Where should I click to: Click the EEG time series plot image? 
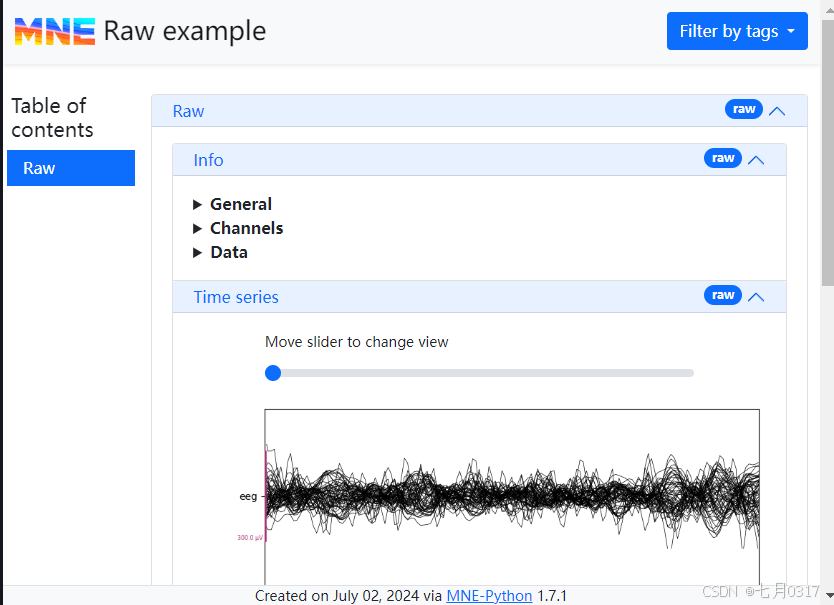(x=511, y=495)
